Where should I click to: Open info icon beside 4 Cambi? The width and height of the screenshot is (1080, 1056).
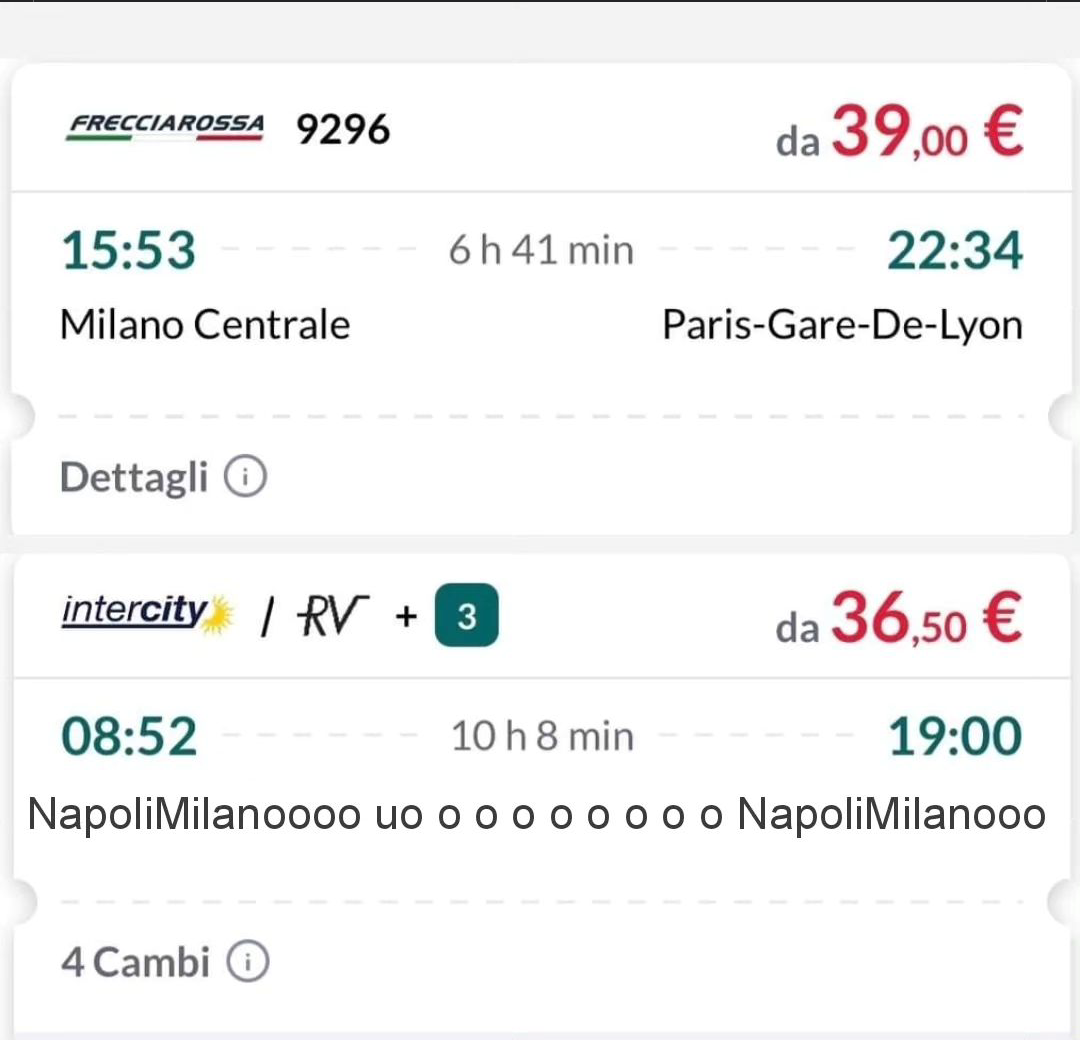(x=247, y=962)
